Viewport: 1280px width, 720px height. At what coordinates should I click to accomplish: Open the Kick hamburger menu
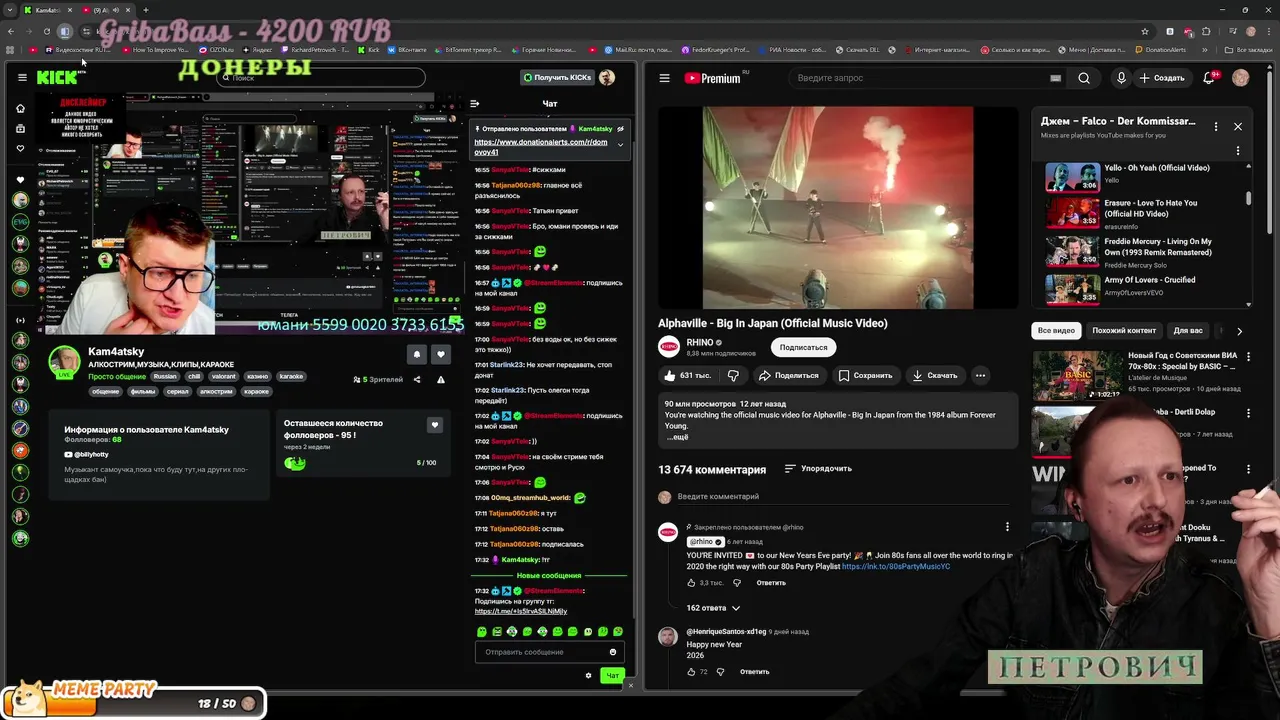coord(22,77)
